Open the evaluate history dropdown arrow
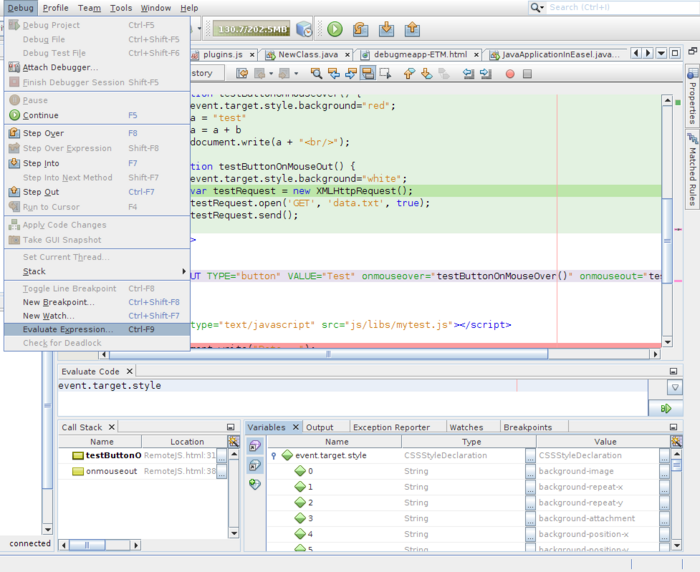This screenshot has width=700, height=572. click(675, 387)
